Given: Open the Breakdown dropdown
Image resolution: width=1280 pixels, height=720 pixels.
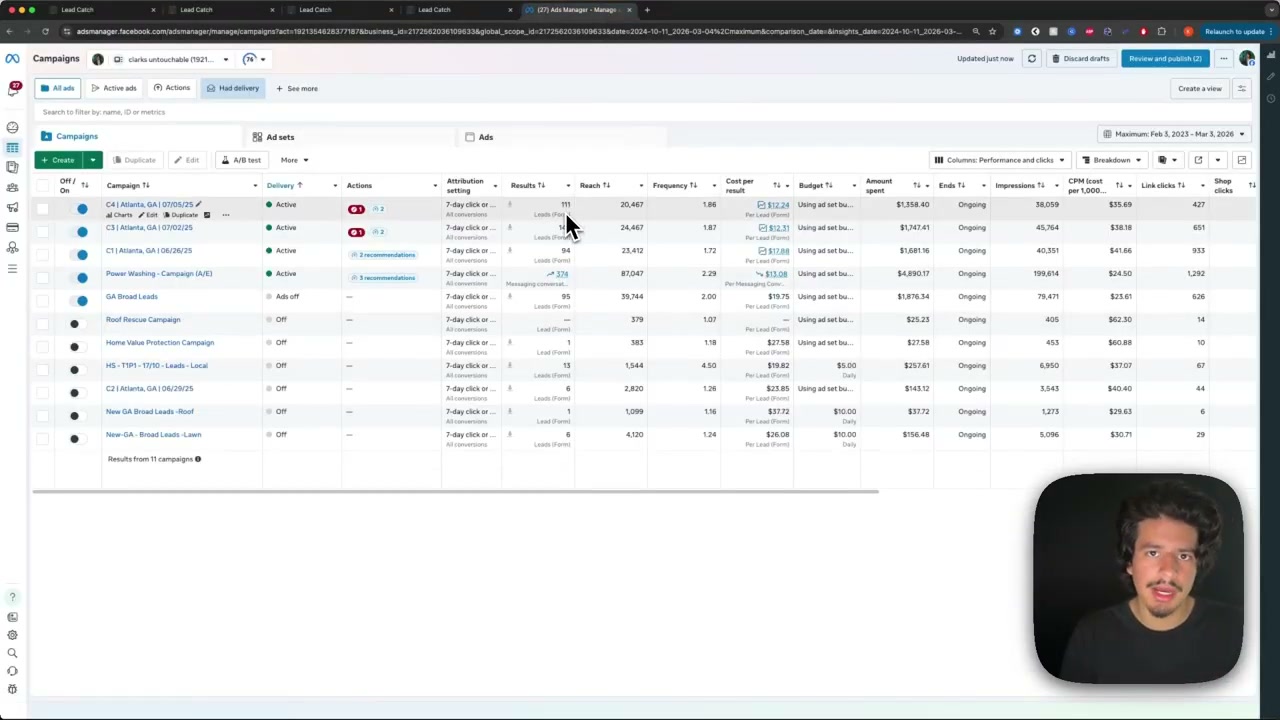Looking at the screenshot, I should point(1111,160).
